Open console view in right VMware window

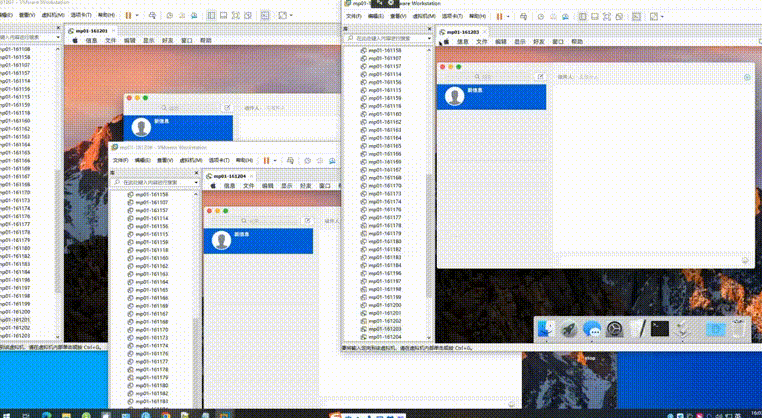point(636,17)
